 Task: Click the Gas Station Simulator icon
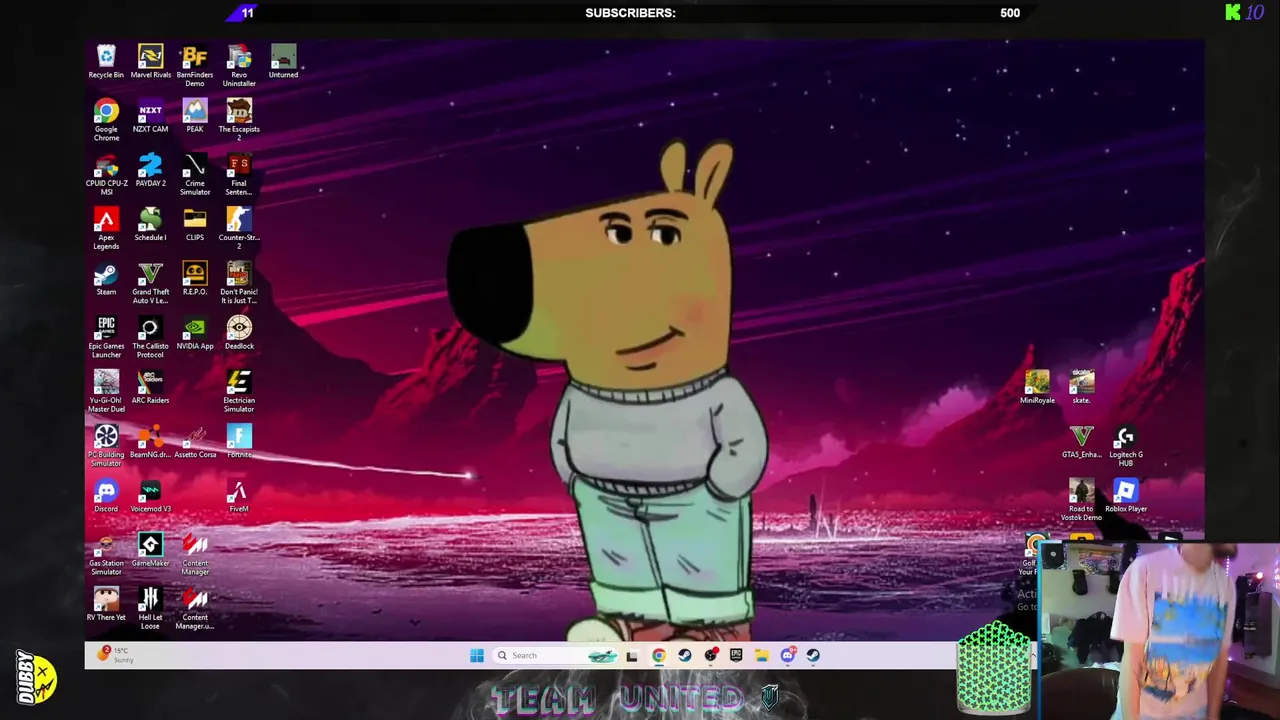click(106, 554)
